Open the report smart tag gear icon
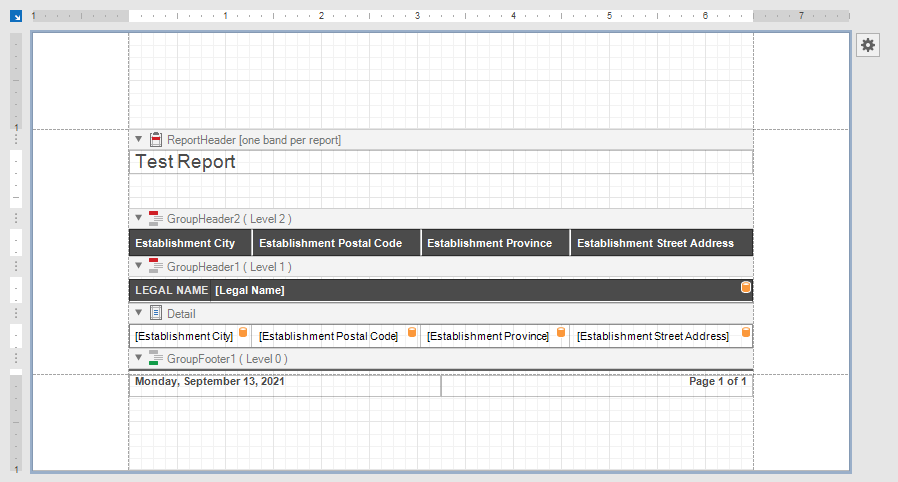898x482 pixels. pyautogui.click(x=868, y=45)
